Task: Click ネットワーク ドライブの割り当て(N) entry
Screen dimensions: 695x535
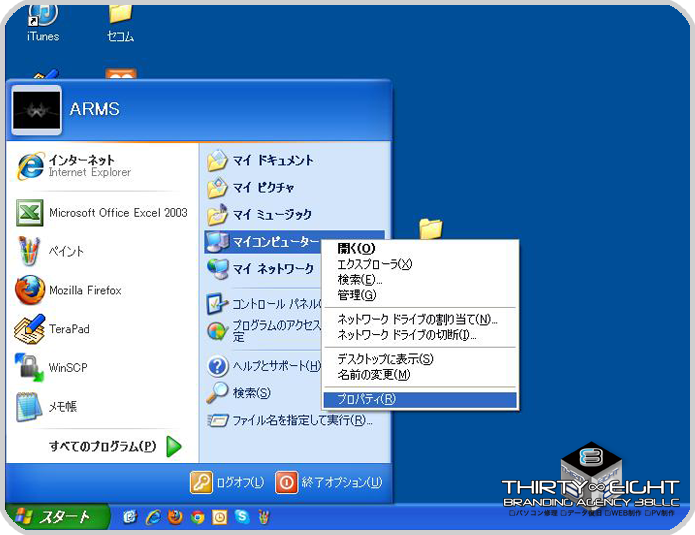Action: 417,319
